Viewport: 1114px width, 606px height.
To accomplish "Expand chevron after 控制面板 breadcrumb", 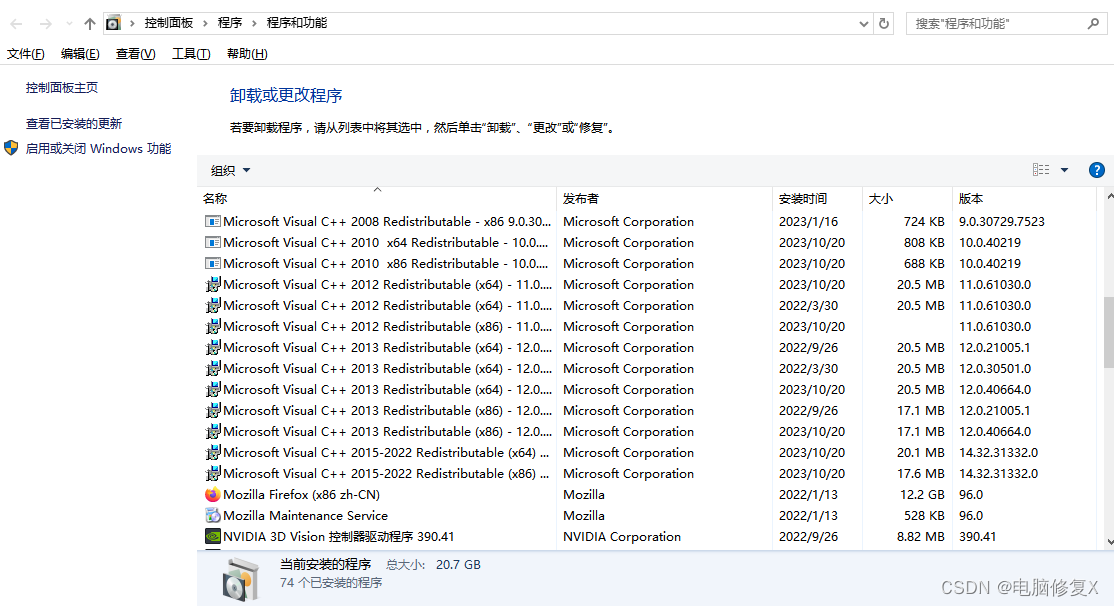I will 205,23.
